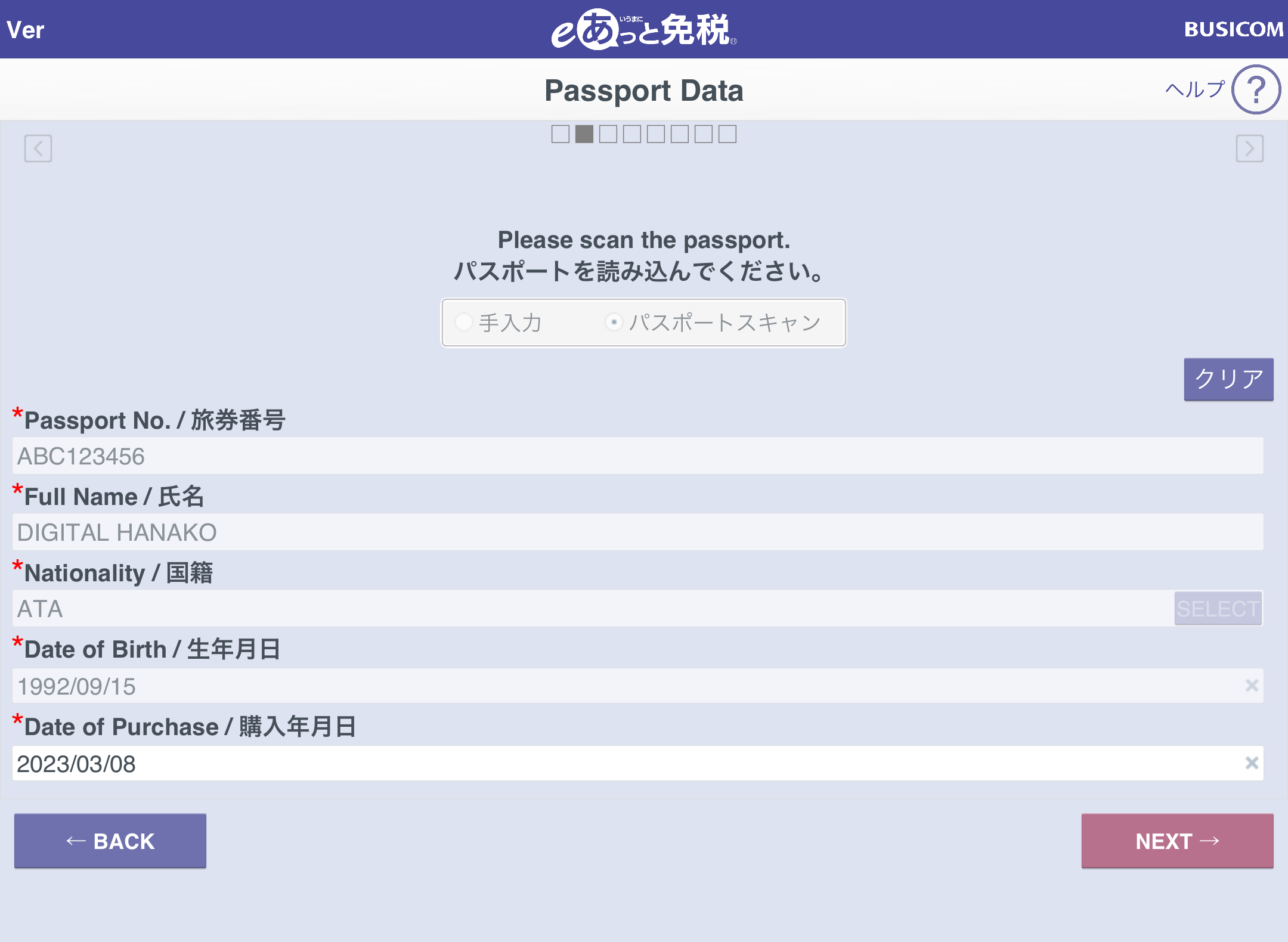This screenshot has height=942, width=1288.
Task: Click the filled second step indicator square
Action: pyautogui.click(x=584, y=134)
